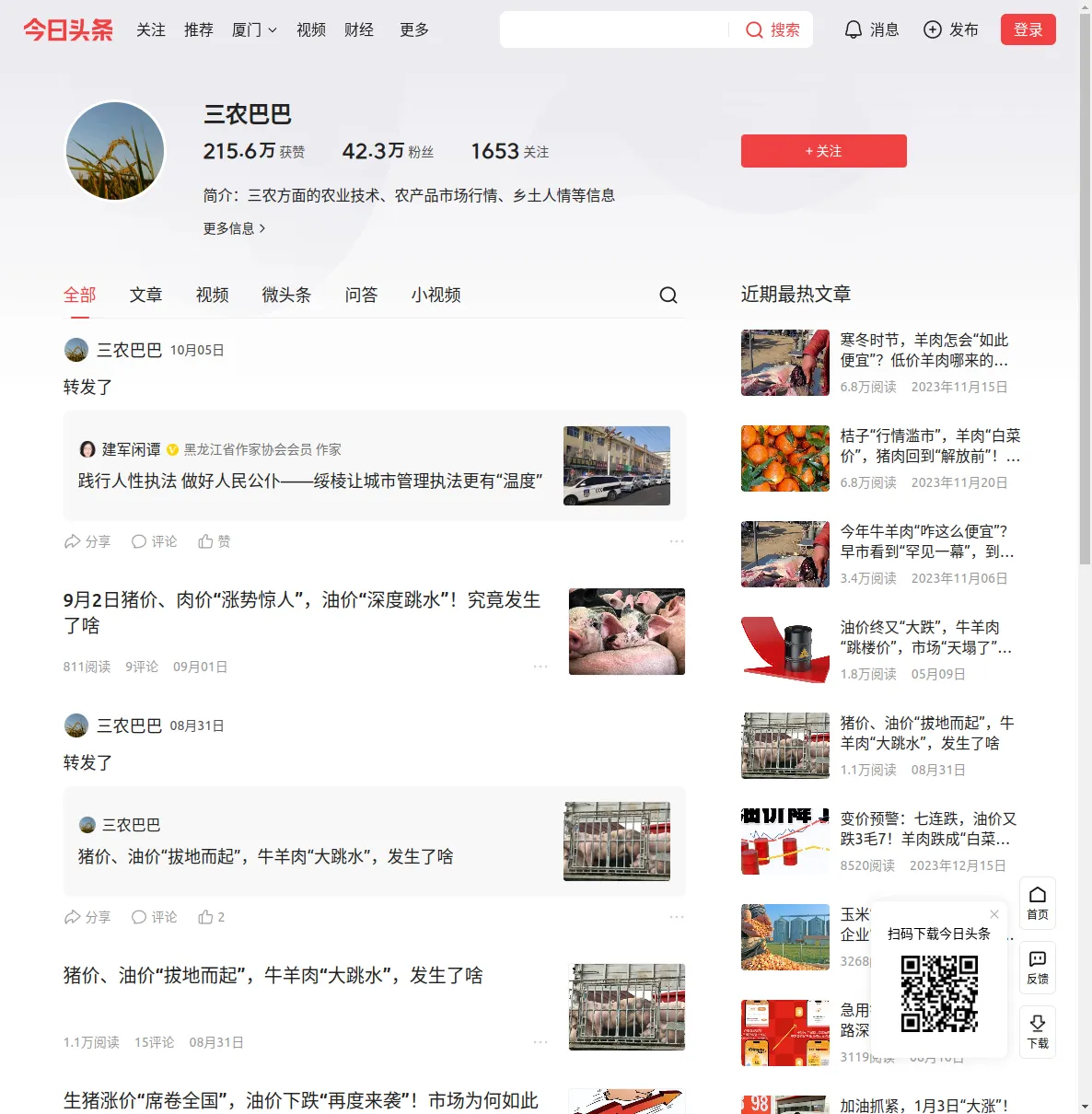The height and width of the screenshot is (1114, 1092).
Task: Open orange fruit thumbnail in hot list
Action: tap(785, 458)
